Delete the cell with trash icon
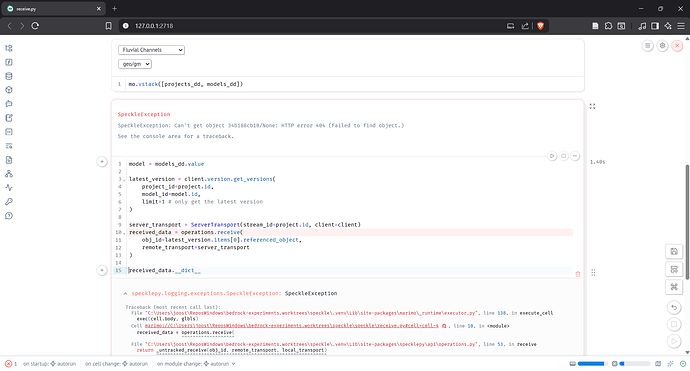The height and width of the screenshot is (371, 690). click(578, 274)
